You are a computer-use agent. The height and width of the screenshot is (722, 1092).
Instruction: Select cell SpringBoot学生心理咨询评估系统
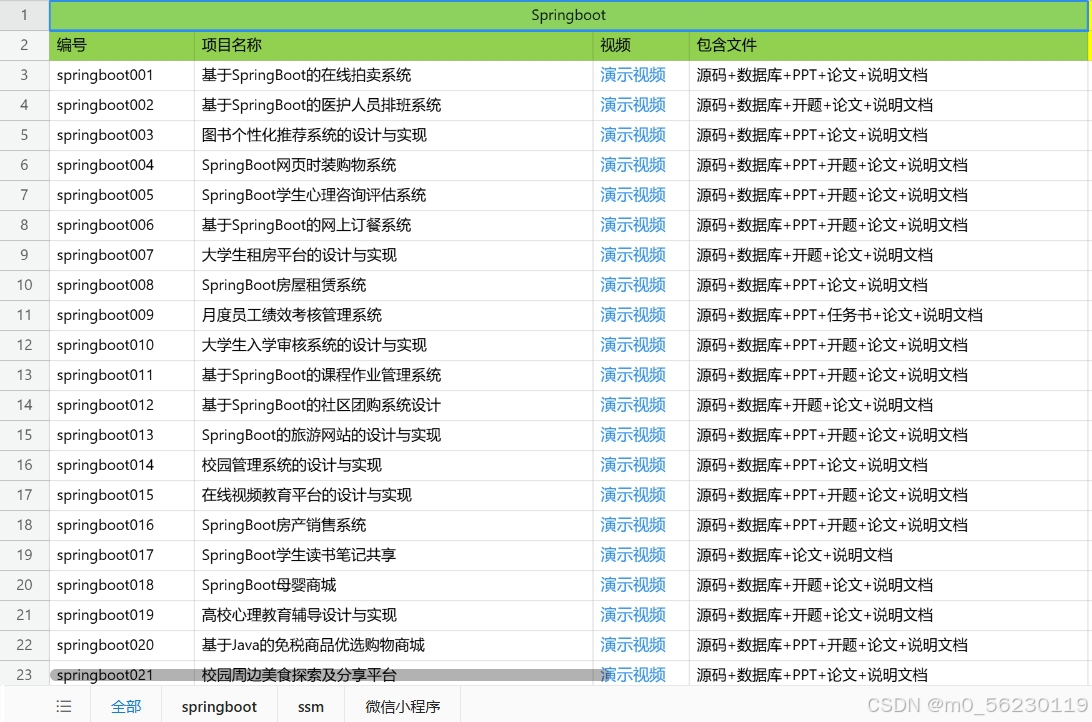[393, 195]
